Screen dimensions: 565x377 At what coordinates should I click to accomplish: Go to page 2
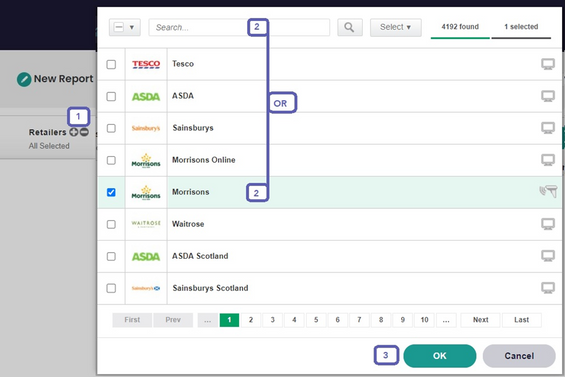point(251,320)
